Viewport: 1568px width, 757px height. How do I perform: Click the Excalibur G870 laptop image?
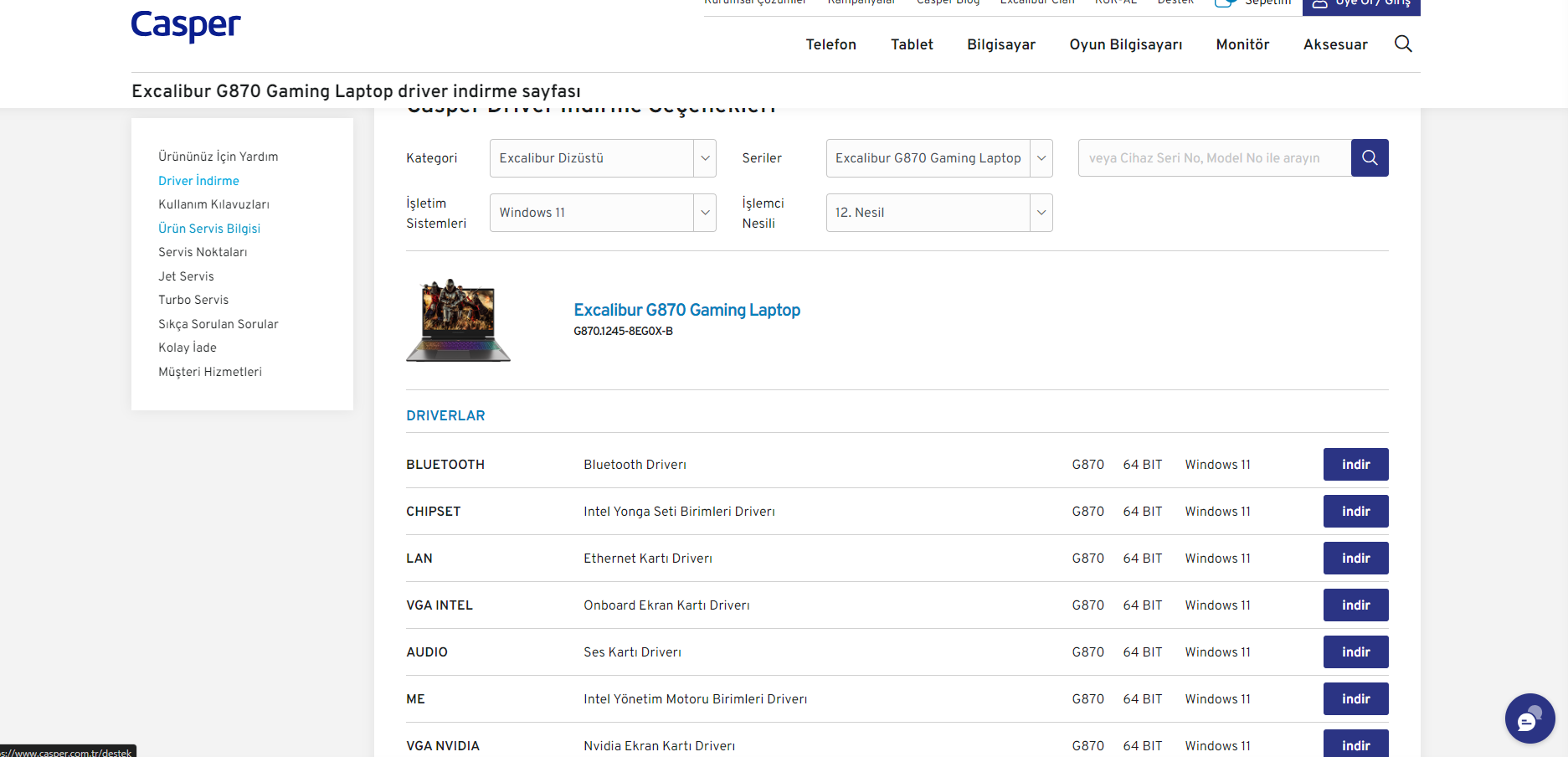click(458, 320)
